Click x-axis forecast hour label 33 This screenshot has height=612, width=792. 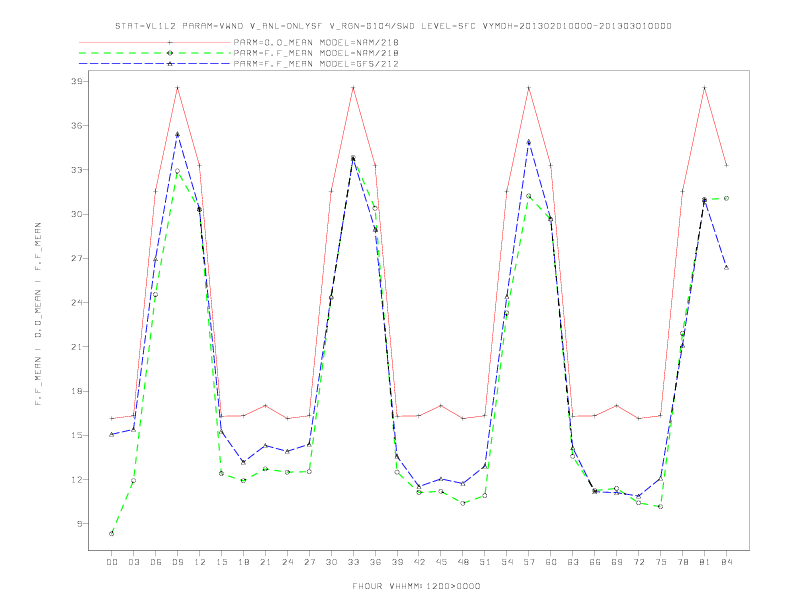[x=353, y=562]
